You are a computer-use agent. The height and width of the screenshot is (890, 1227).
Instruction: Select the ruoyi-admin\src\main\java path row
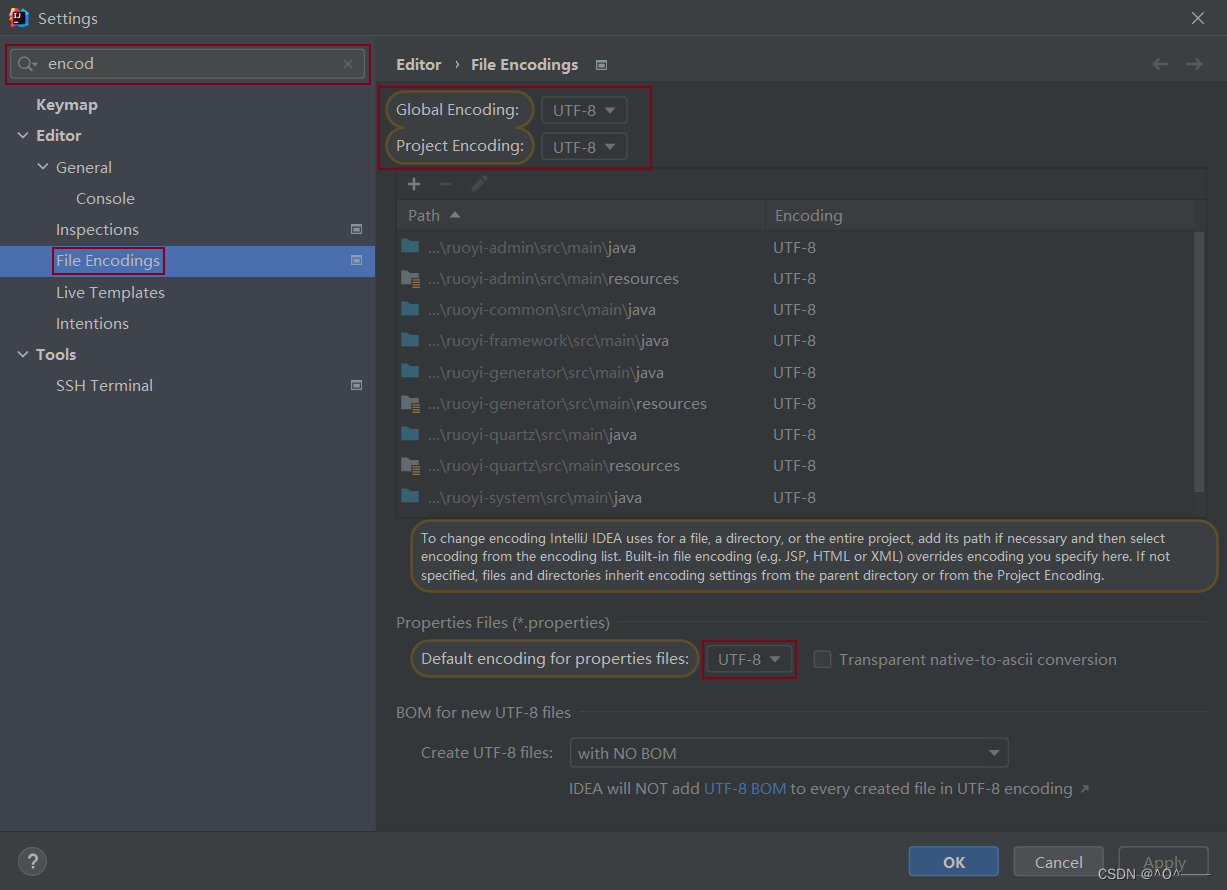pyautogui.click(x=795, y=247)
